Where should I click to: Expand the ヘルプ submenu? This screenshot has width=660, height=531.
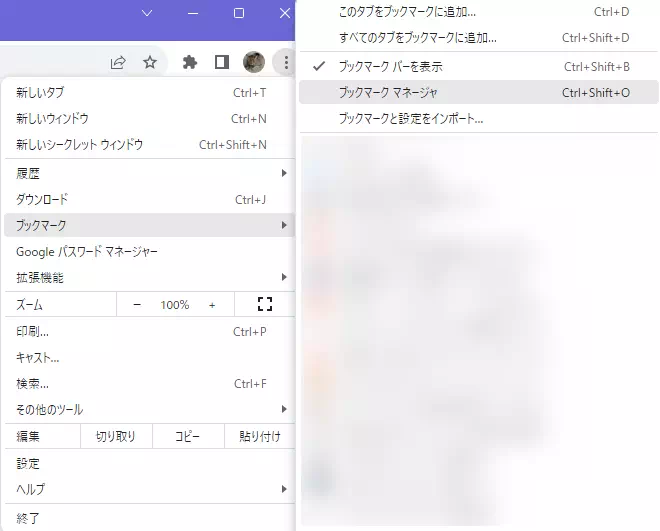148,489
